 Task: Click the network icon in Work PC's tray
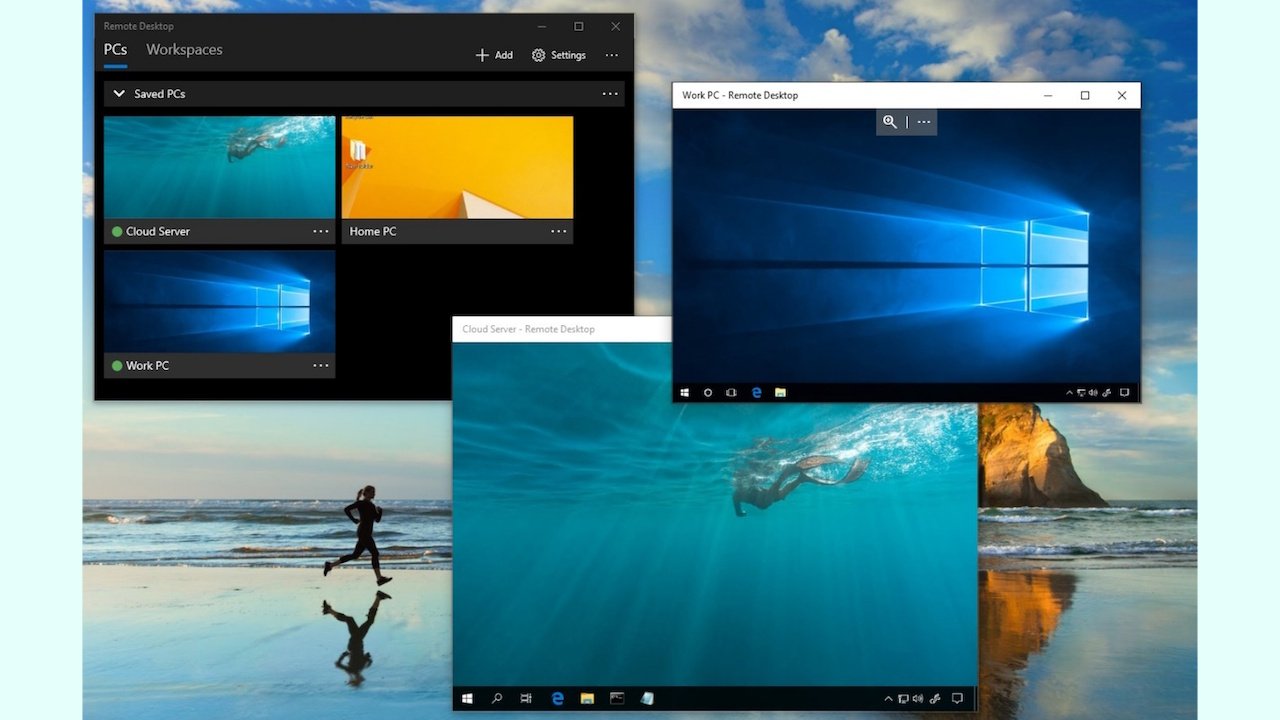pos(1081,392)
